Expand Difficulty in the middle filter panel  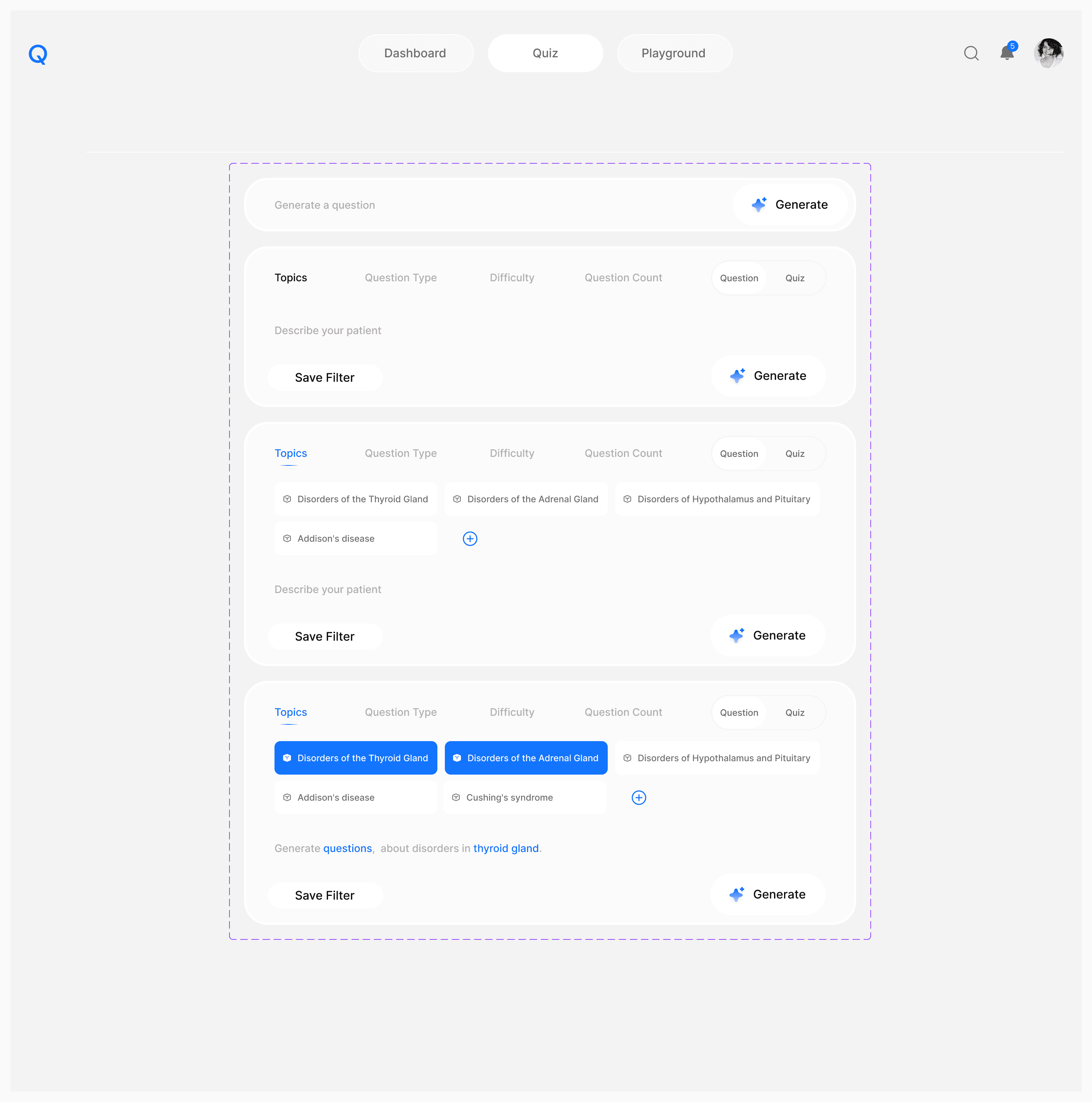pos(511,454)
